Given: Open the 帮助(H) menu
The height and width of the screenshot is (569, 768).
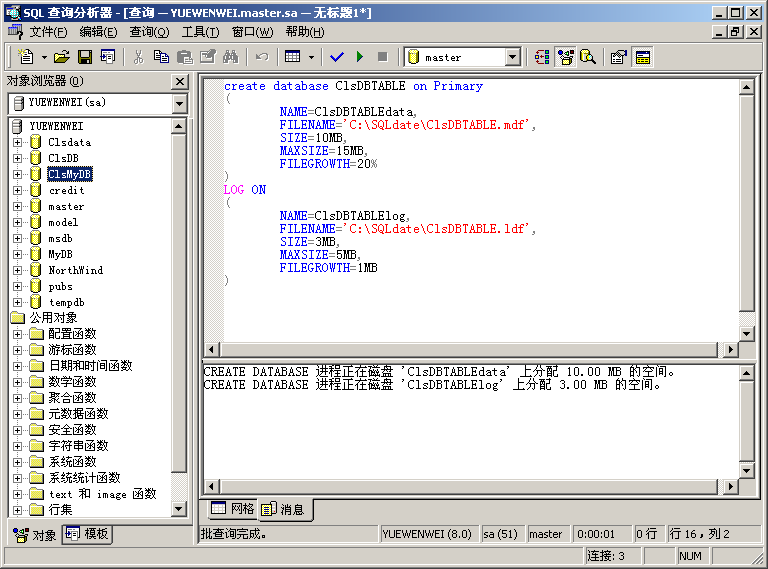Looking at the screenshot, I should [x=305, y=32].
